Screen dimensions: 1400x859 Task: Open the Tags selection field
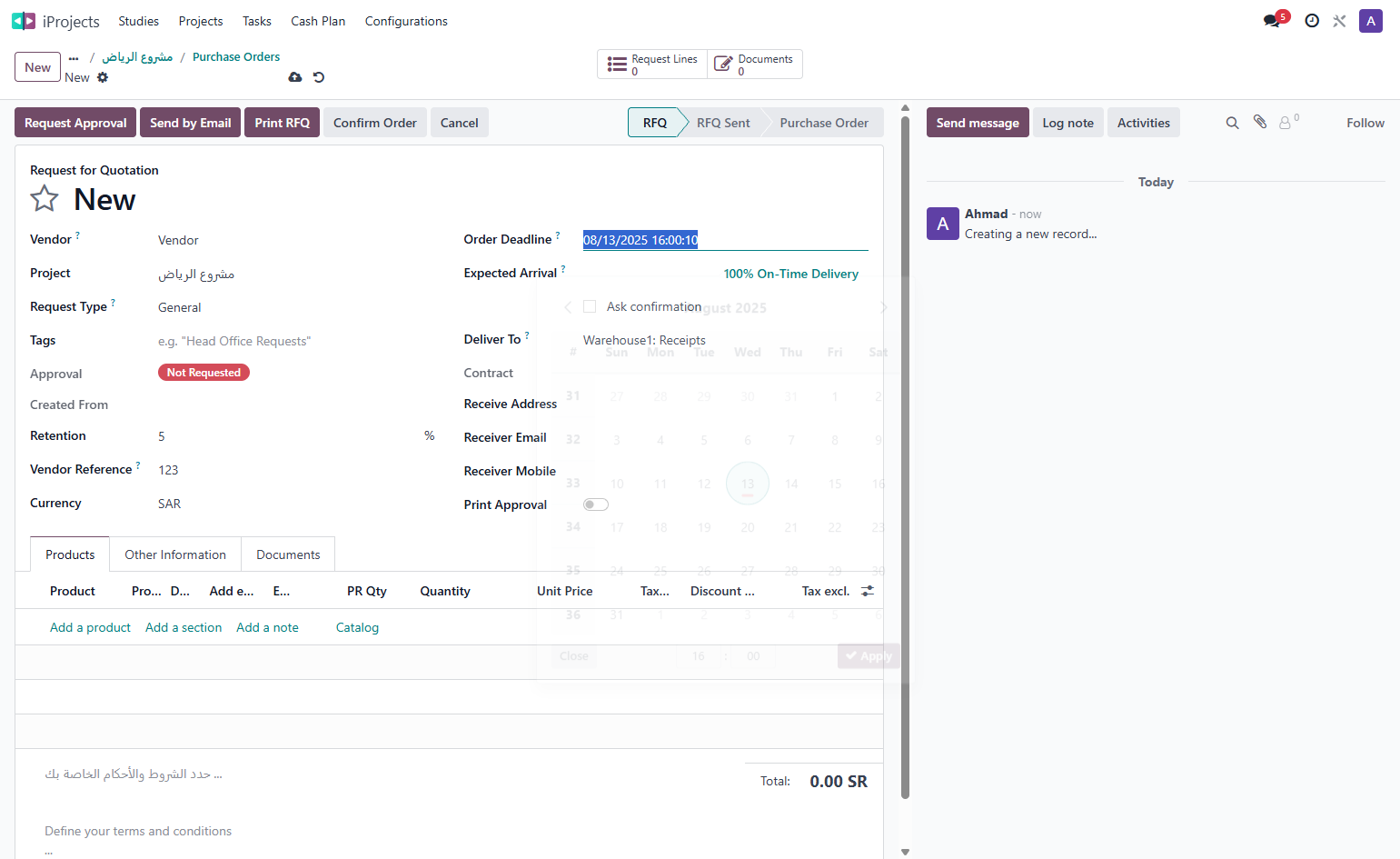296,341
